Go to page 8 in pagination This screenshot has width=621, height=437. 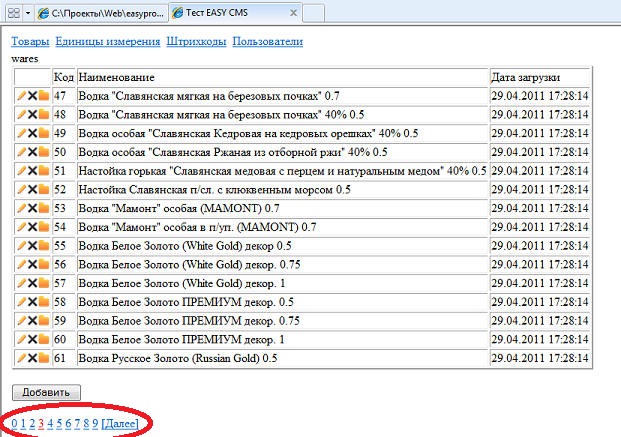pyautogui.click(x=86, y=424)
